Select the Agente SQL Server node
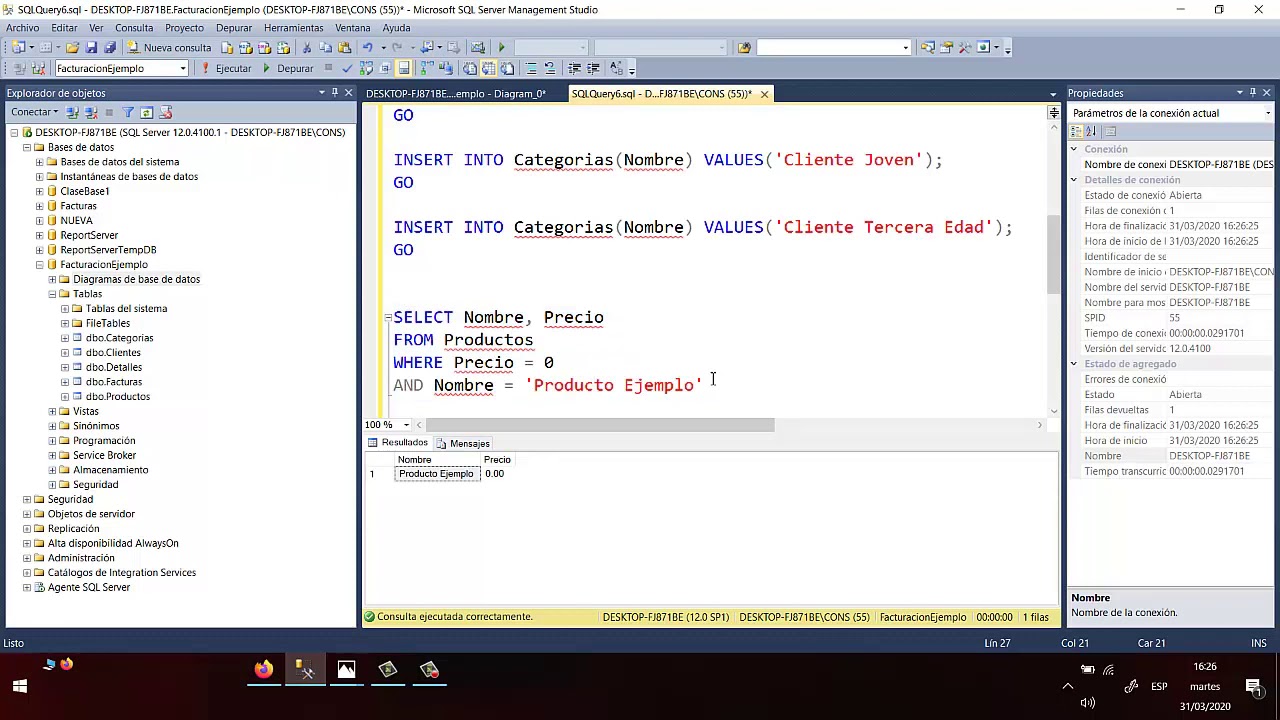The image size is (1280, 720). [x=89, y=587]
